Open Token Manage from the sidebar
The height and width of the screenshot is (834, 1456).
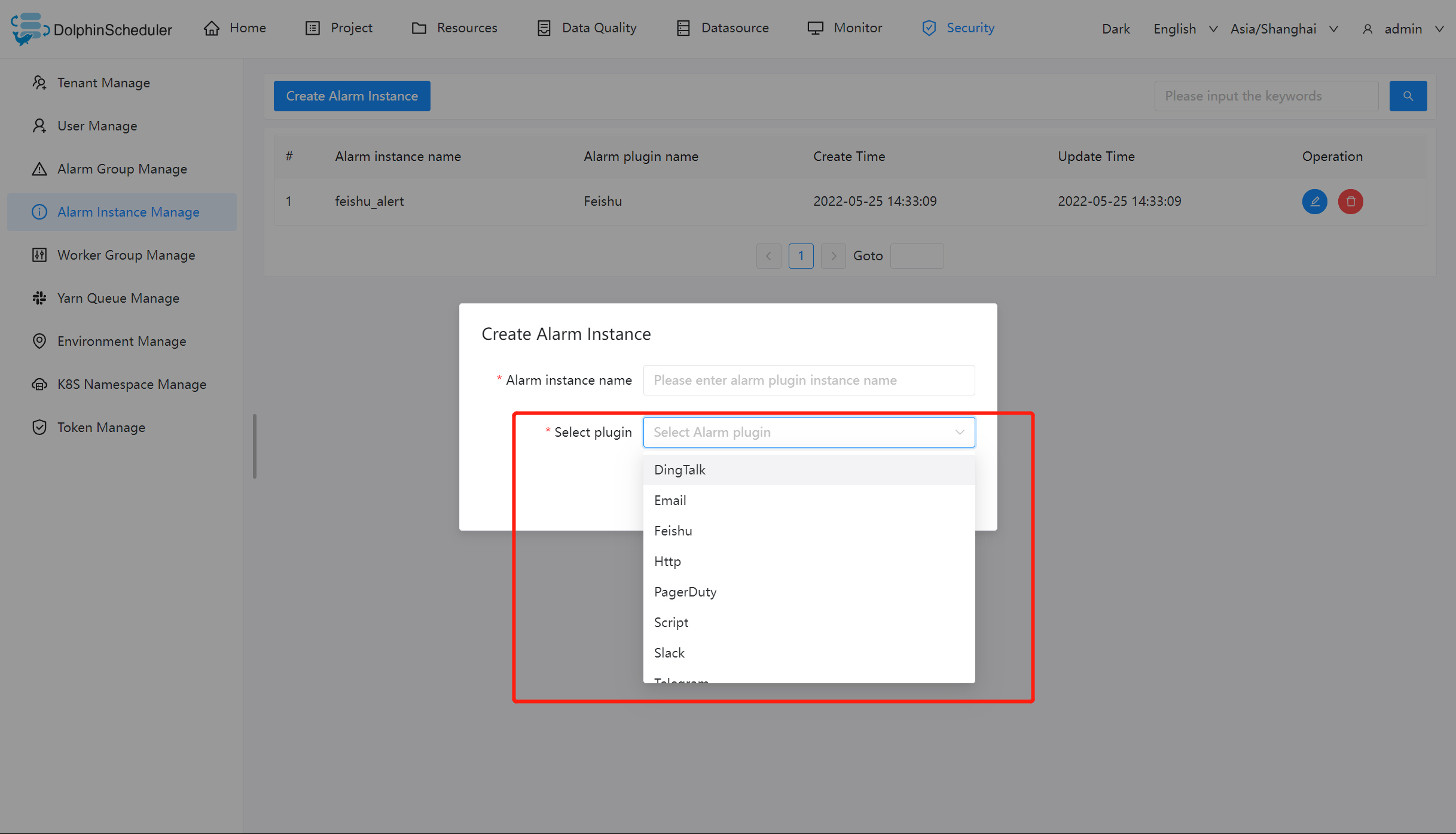[101, 427]
